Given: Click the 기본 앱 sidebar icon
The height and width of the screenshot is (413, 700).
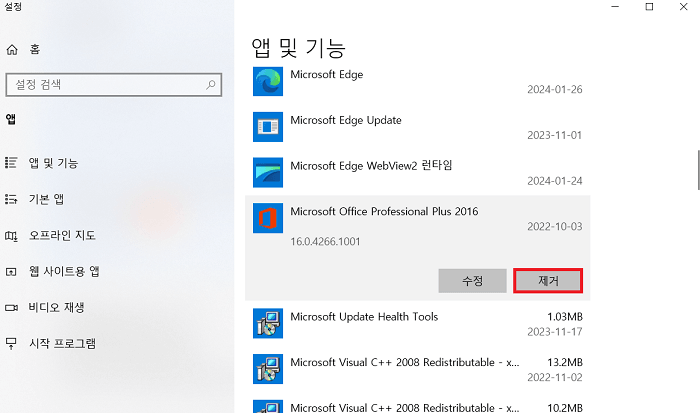Looking at the screenshot, I should pyautogui.click(x=11, y=199).
